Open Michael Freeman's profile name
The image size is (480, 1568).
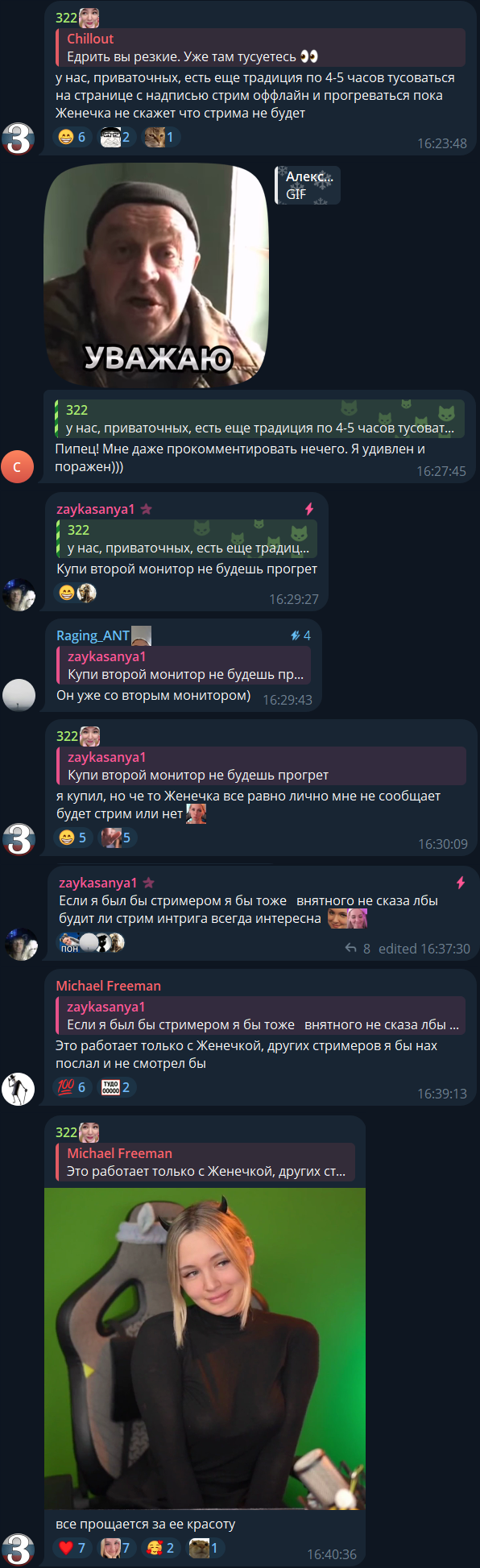(108, 986)
